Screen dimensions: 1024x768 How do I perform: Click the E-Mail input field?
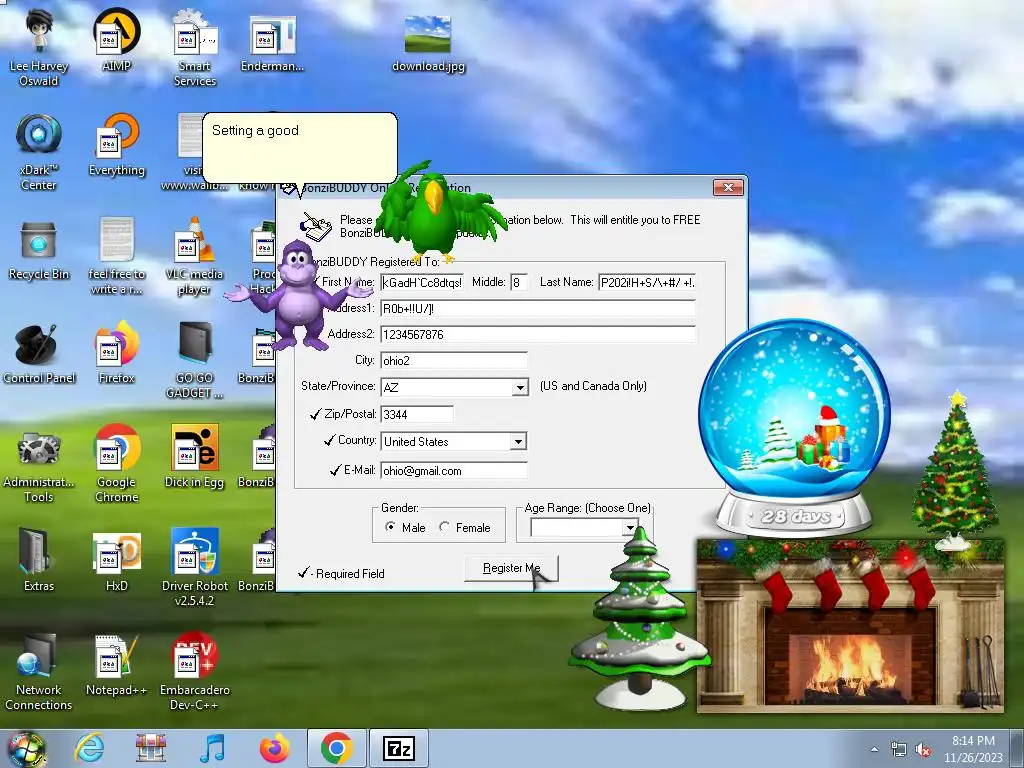(x=454, y=470)
